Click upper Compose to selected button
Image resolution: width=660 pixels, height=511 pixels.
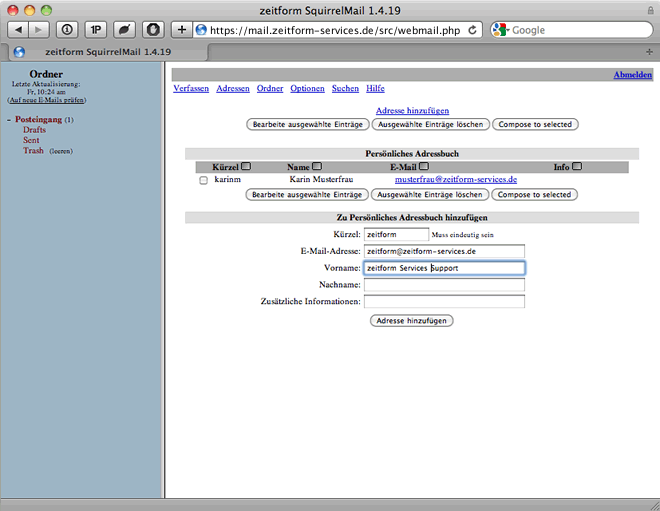535,125
